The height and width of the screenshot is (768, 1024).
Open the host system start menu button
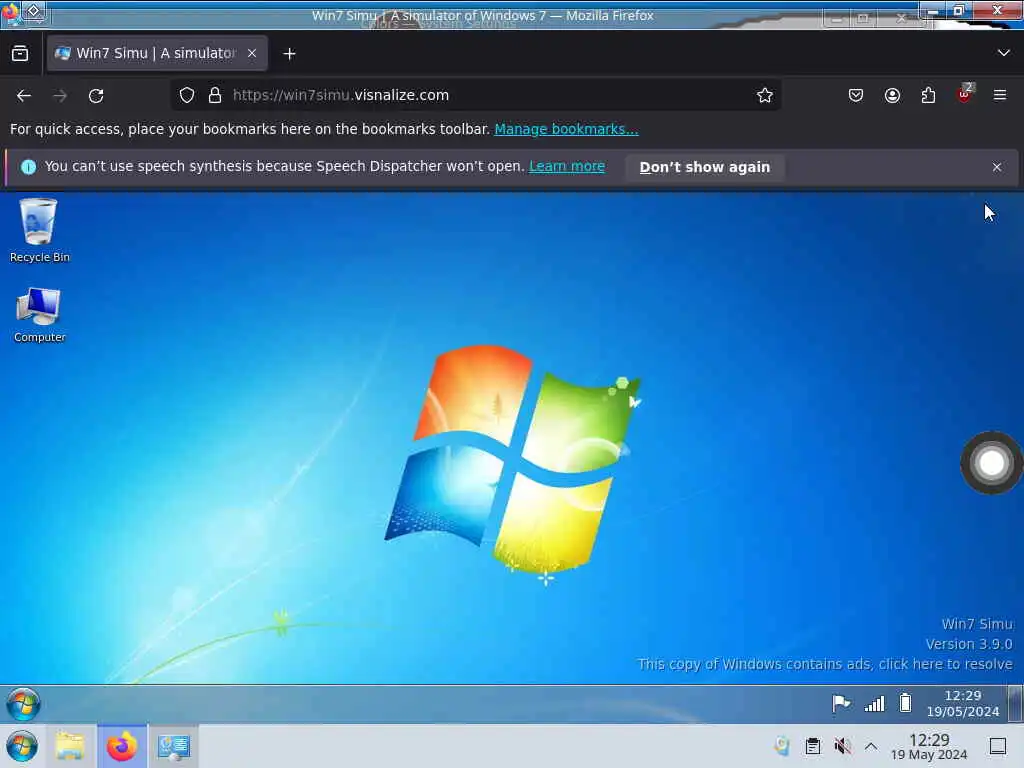click(x=22, y=746)
